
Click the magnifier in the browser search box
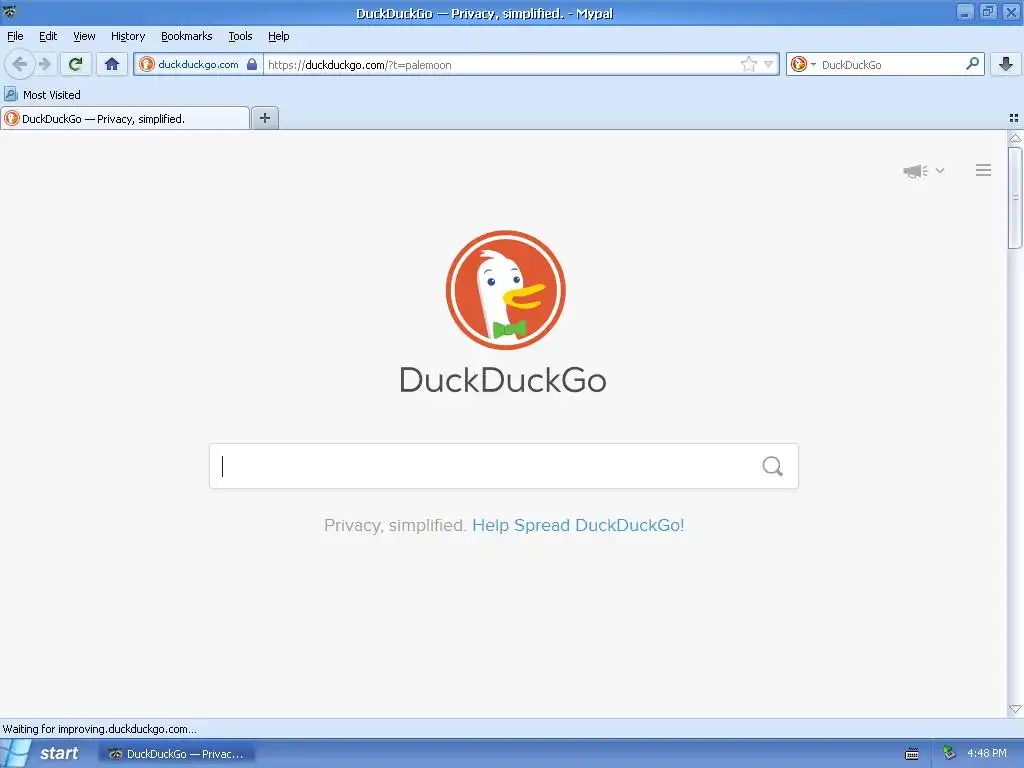(972, 64)
